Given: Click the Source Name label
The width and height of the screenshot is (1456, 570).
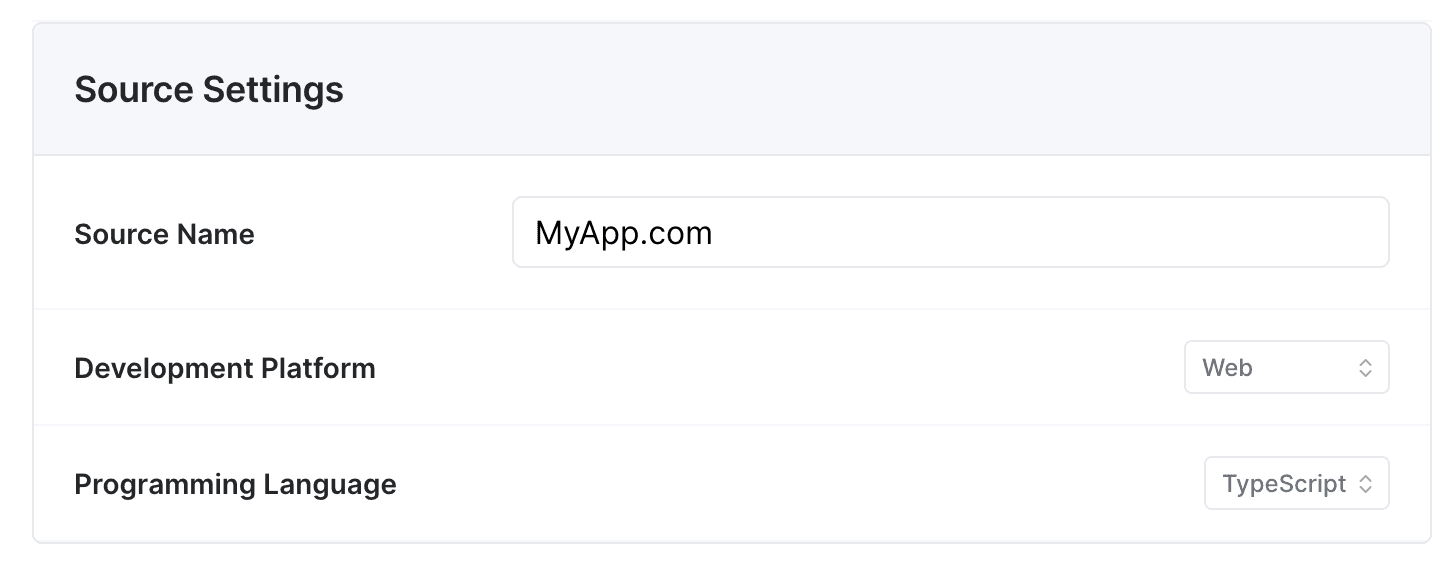Looking at the screenshot, I should [164, 234].
